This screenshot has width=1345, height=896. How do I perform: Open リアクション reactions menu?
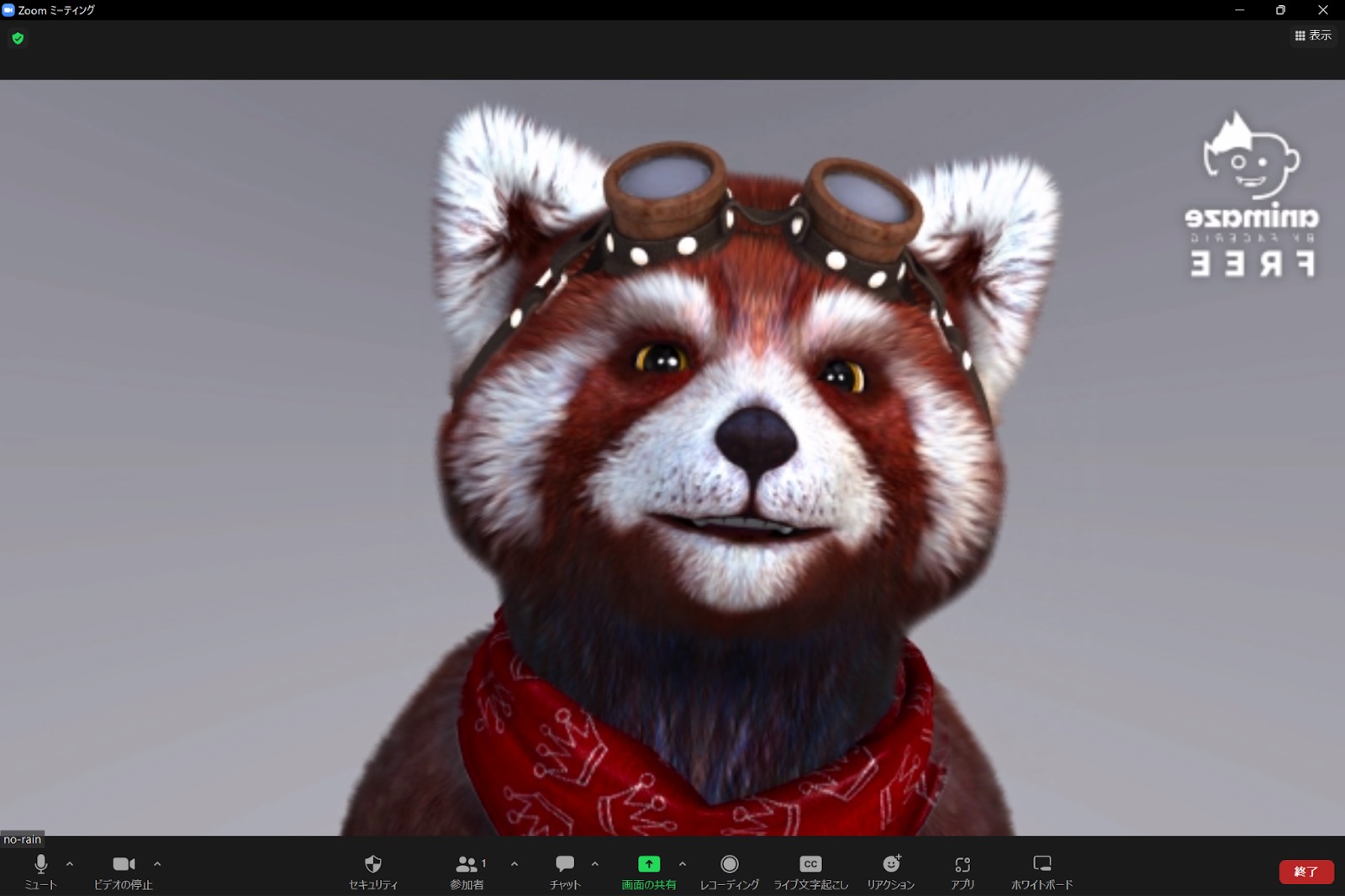891,872
